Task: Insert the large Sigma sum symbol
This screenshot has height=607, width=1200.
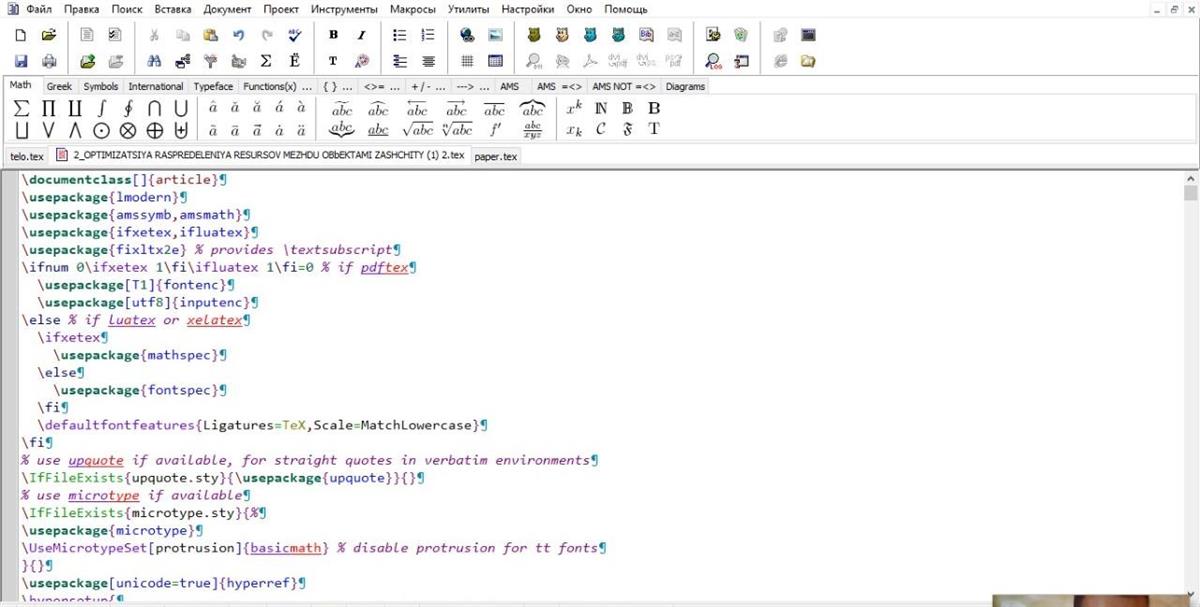Action: click(21, 108)
